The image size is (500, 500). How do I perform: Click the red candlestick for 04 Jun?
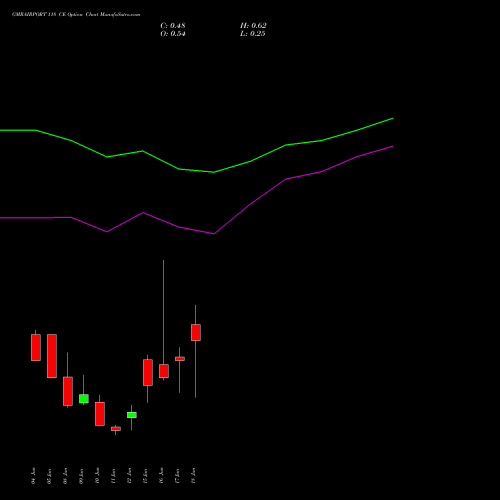click(x=36, y=347)
